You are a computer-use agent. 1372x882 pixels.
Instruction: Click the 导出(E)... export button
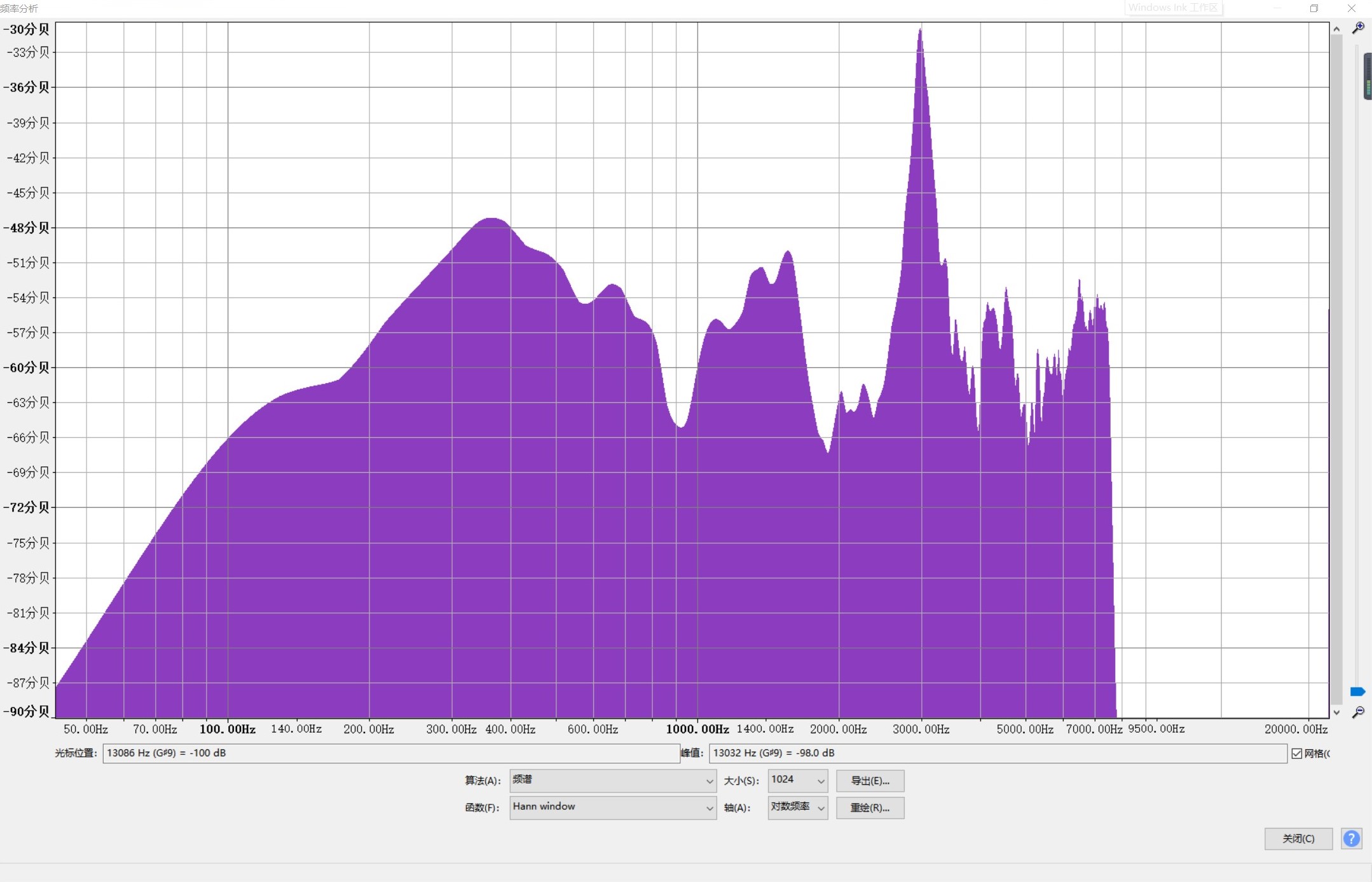(870, 781)
